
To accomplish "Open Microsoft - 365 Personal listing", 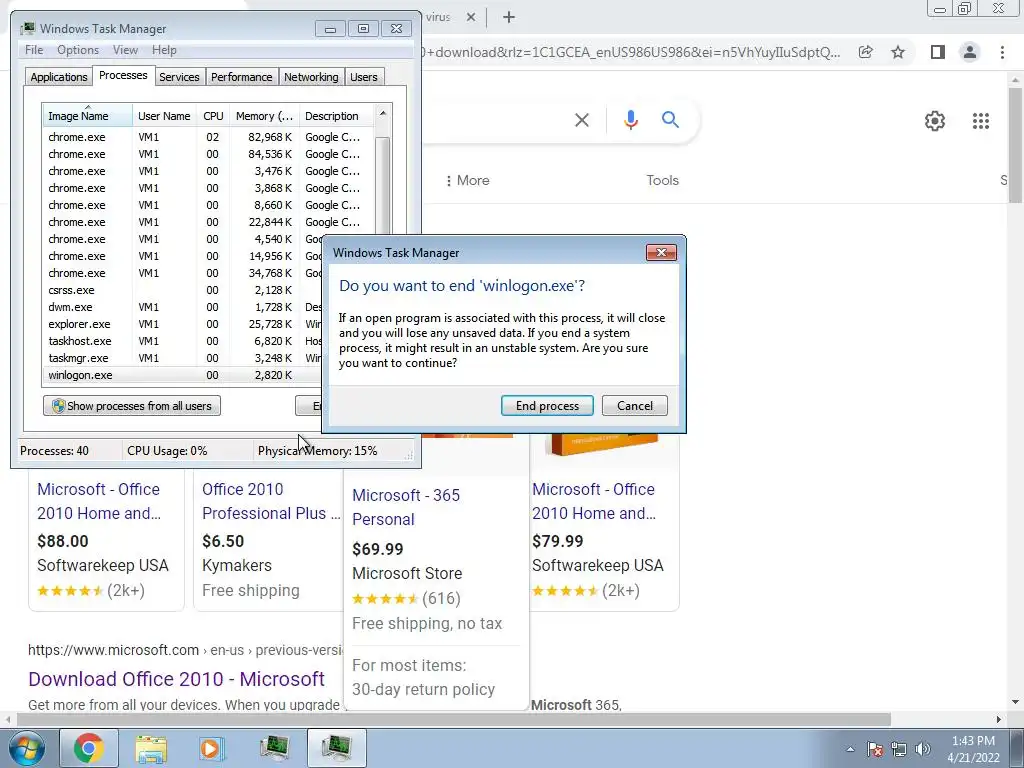I will (x=406, y=507).
